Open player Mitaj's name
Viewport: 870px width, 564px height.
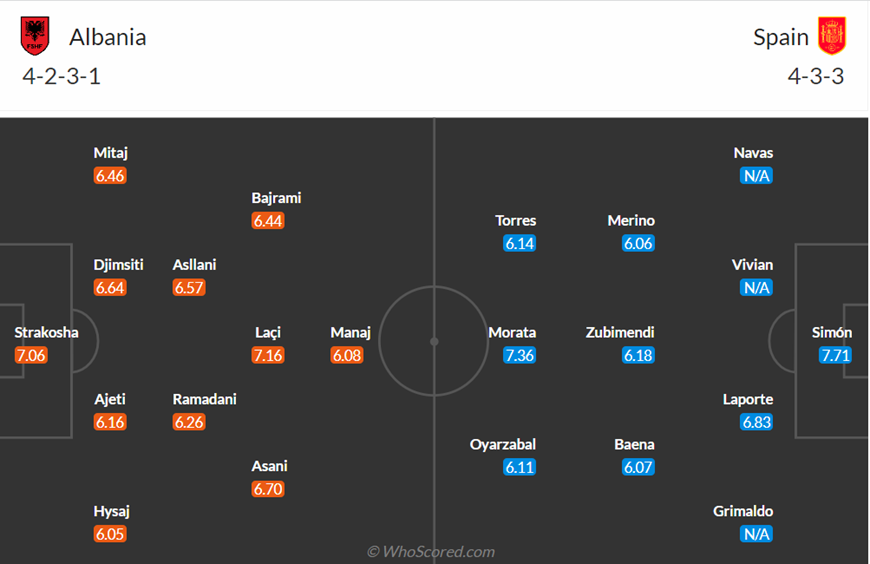click(110, 153)
